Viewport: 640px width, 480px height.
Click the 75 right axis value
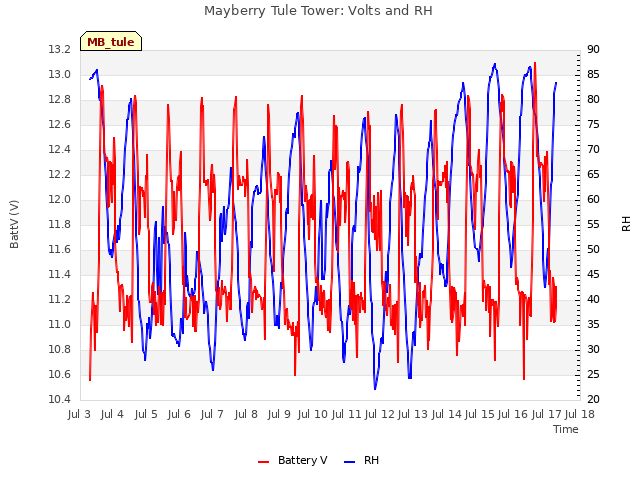[593, 124]
